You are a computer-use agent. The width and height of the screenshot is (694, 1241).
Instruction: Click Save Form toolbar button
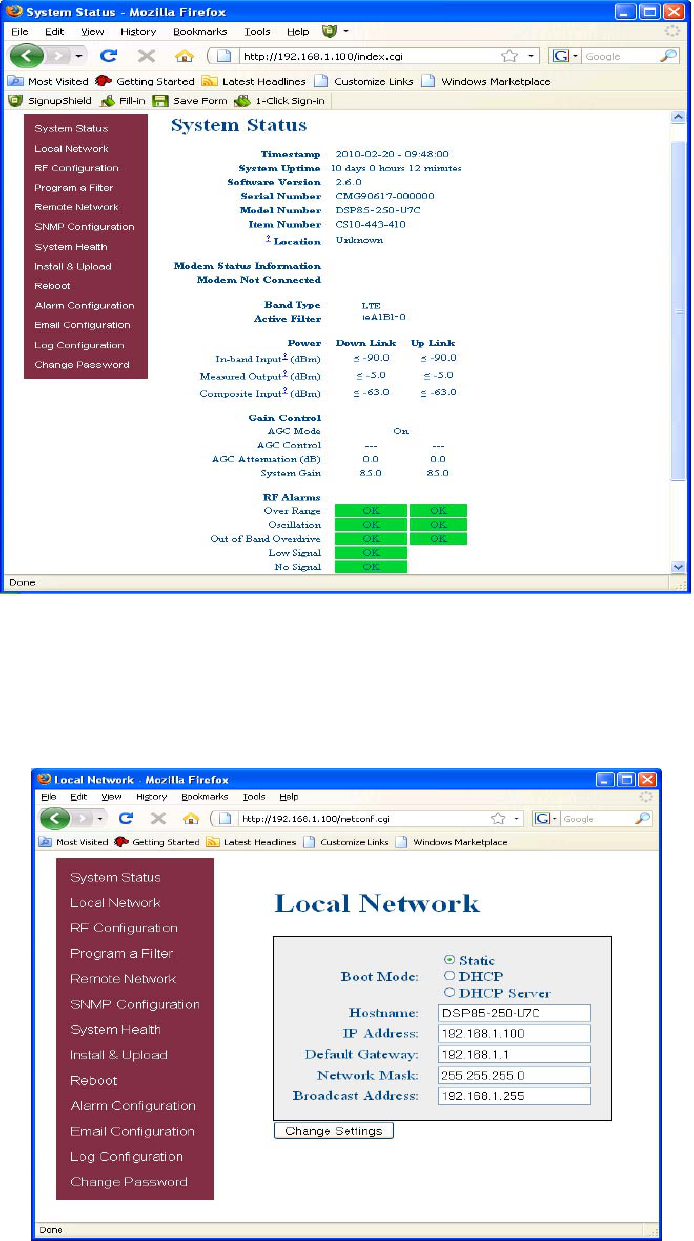190,101
